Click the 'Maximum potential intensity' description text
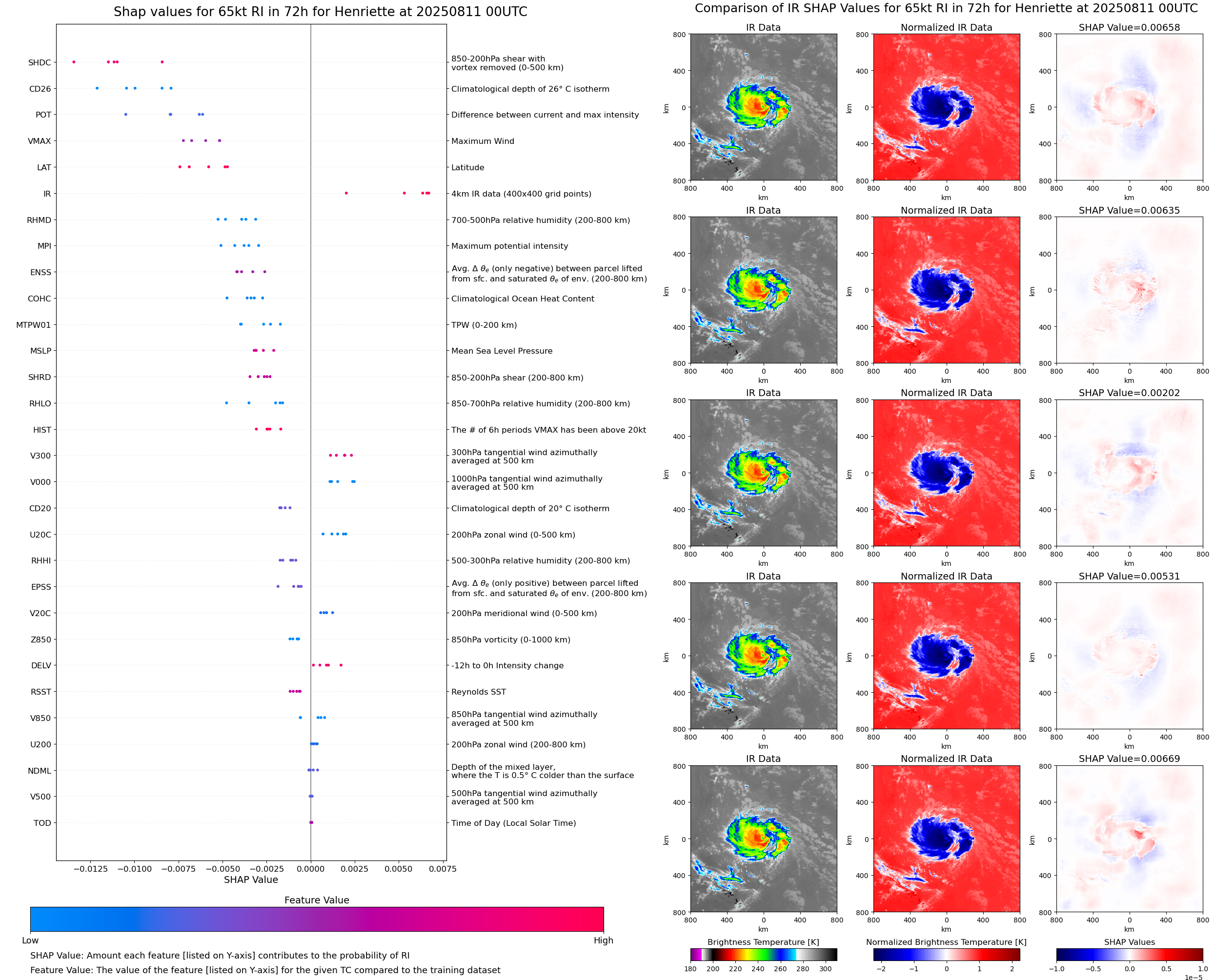Viewport: 1215px width, 980px height. (509, 246)
